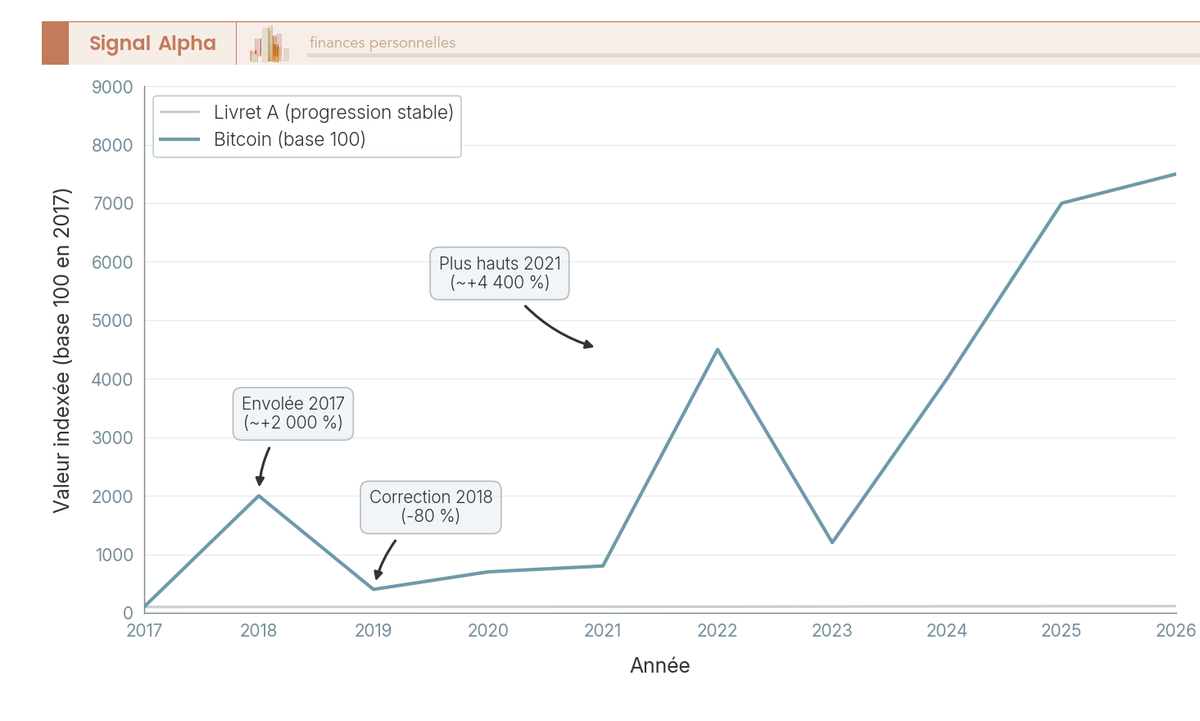Click the Bitcoin line peak at 2022
This screenshot has width=1200, height=721.
718,350
